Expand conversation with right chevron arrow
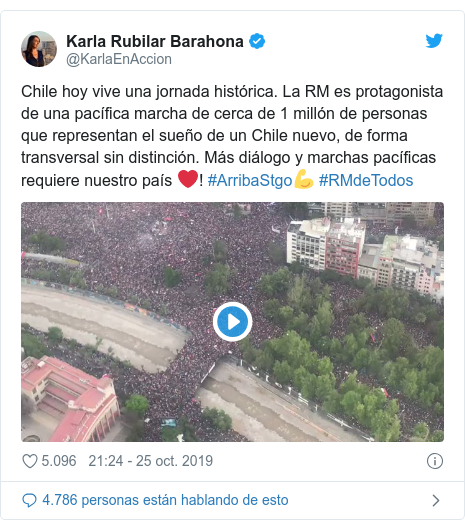This screenshot has width=465, height=530. tap(436, 500)
